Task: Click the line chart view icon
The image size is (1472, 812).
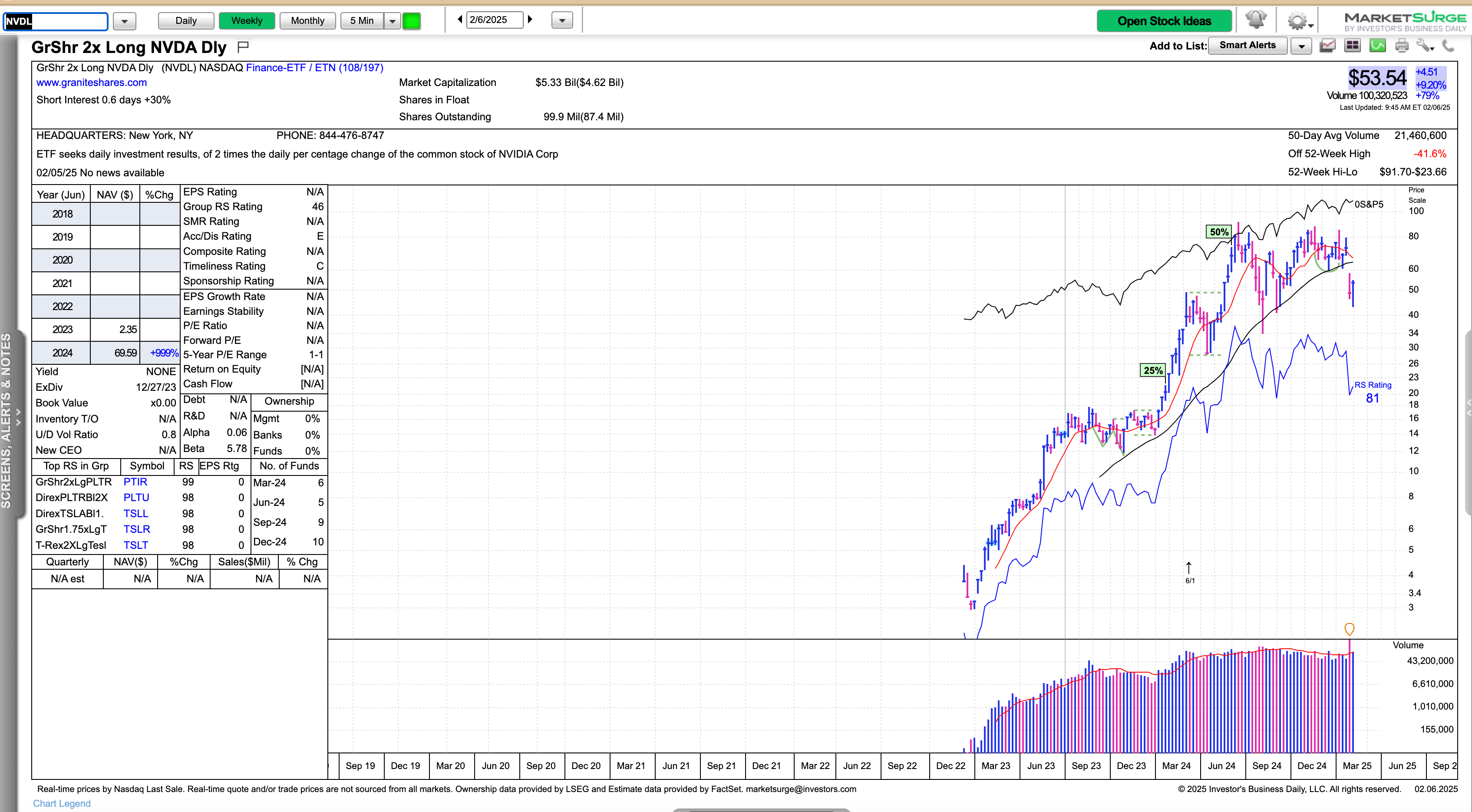Action: [x=1327, y=46]
